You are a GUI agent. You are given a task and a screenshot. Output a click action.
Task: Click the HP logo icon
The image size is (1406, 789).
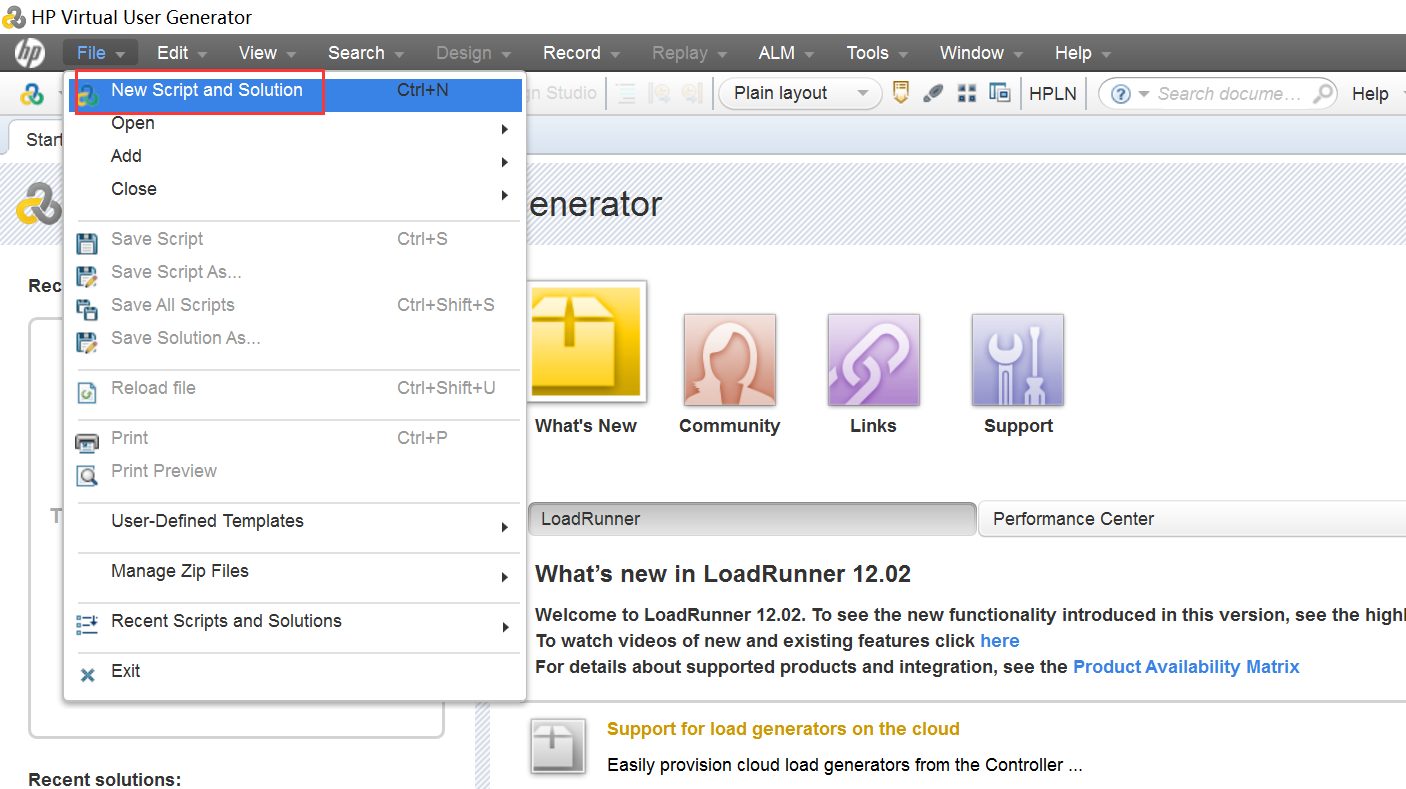(x=29, y=53)
